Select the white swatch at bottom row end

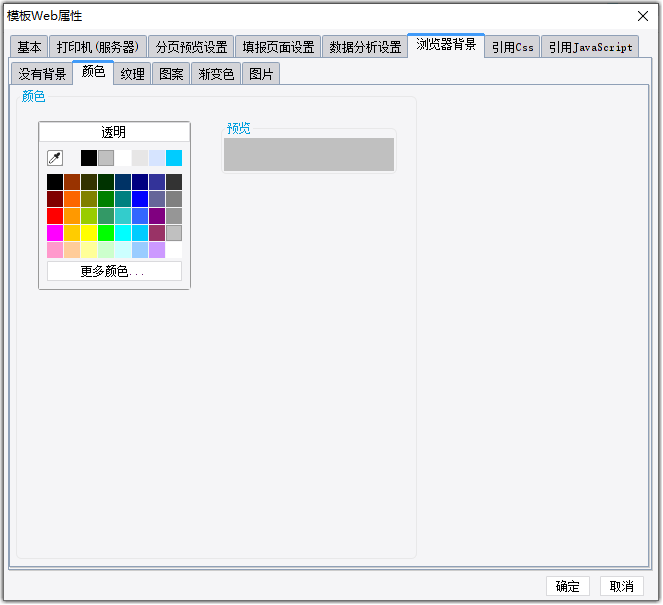174,250
